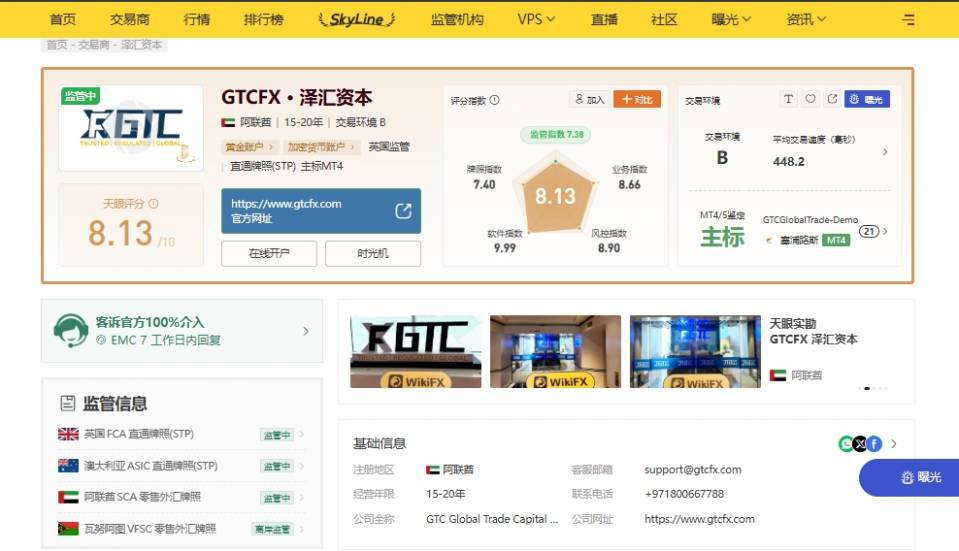Open the second WikiFX office photo
This screenshot has height=551, width=959.
tap(555, 352)
